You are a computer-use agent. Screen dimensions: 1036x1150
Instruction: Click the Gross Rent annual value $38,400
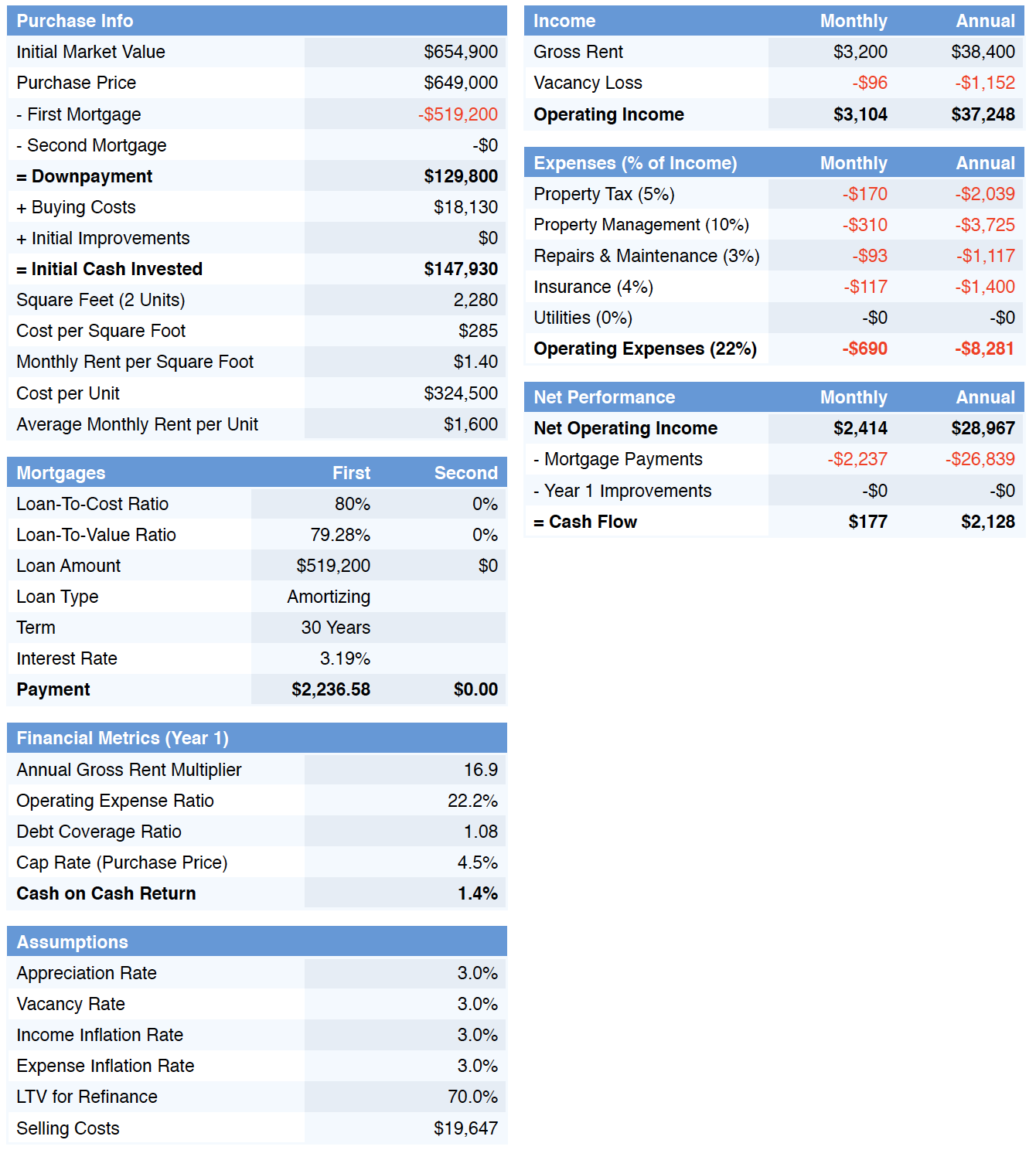tap(983, 52)
